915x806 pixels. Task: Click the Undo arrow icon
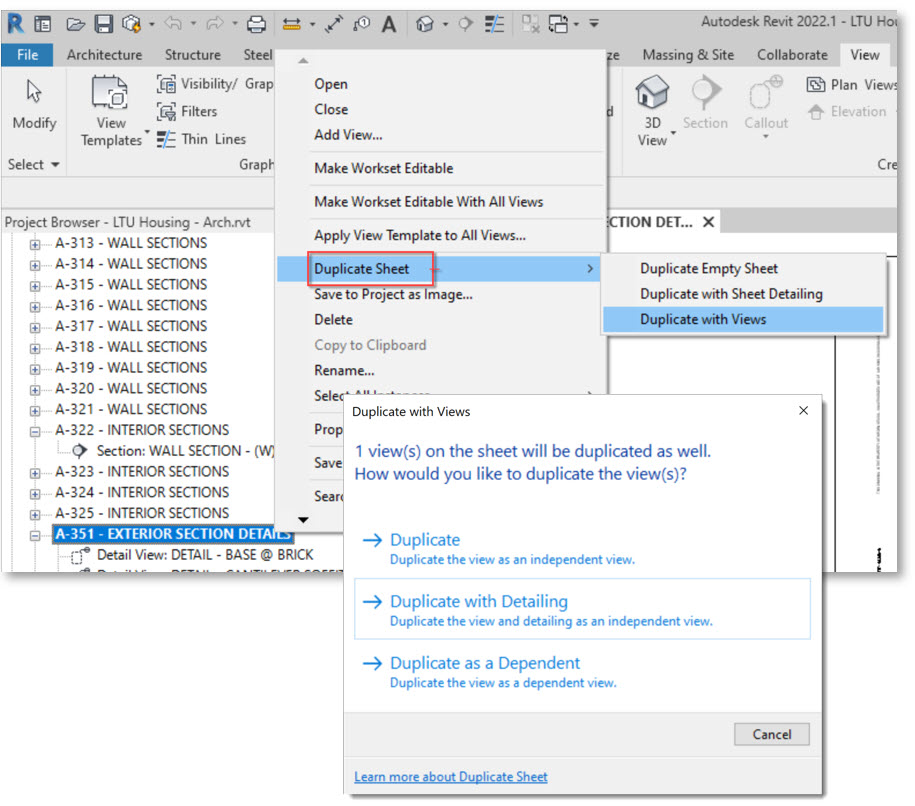(x=173, y=23)
